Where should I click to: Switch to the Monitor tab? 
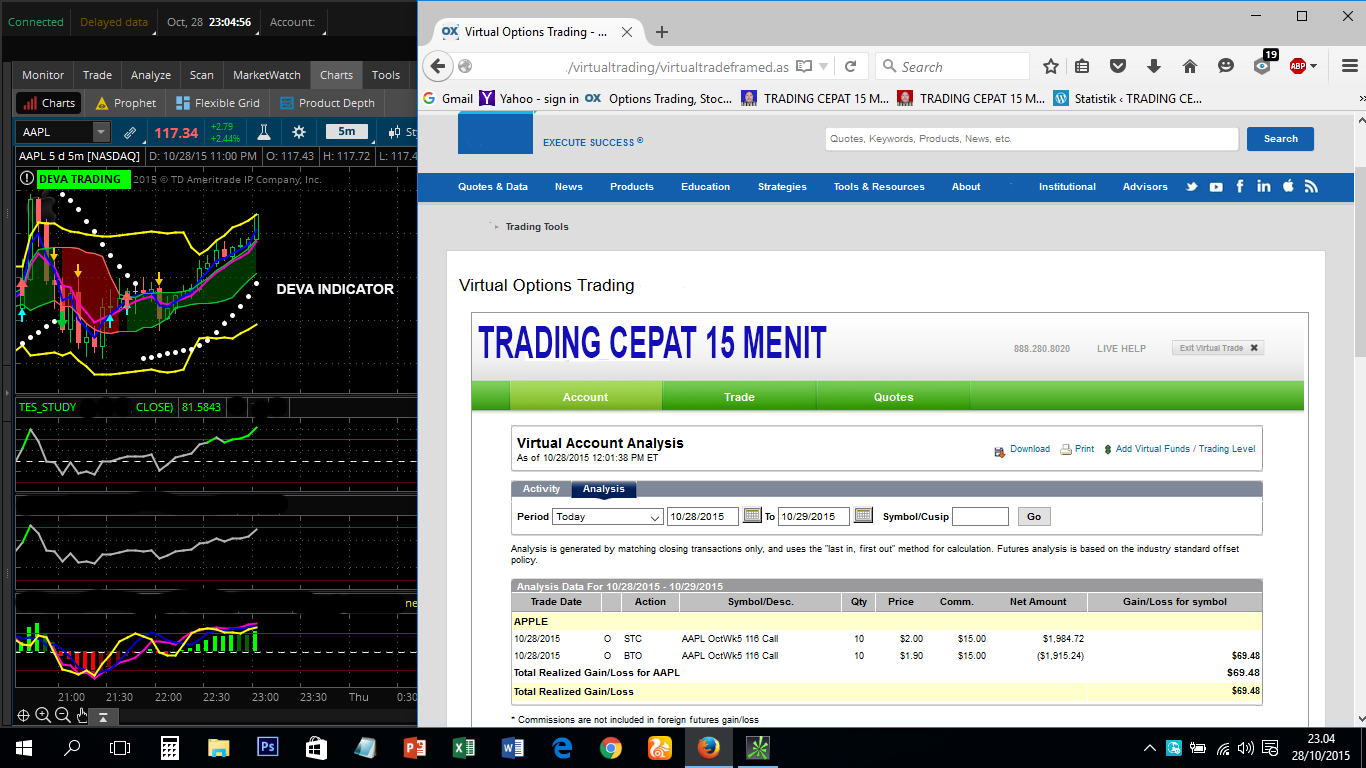tap(43, 75)
